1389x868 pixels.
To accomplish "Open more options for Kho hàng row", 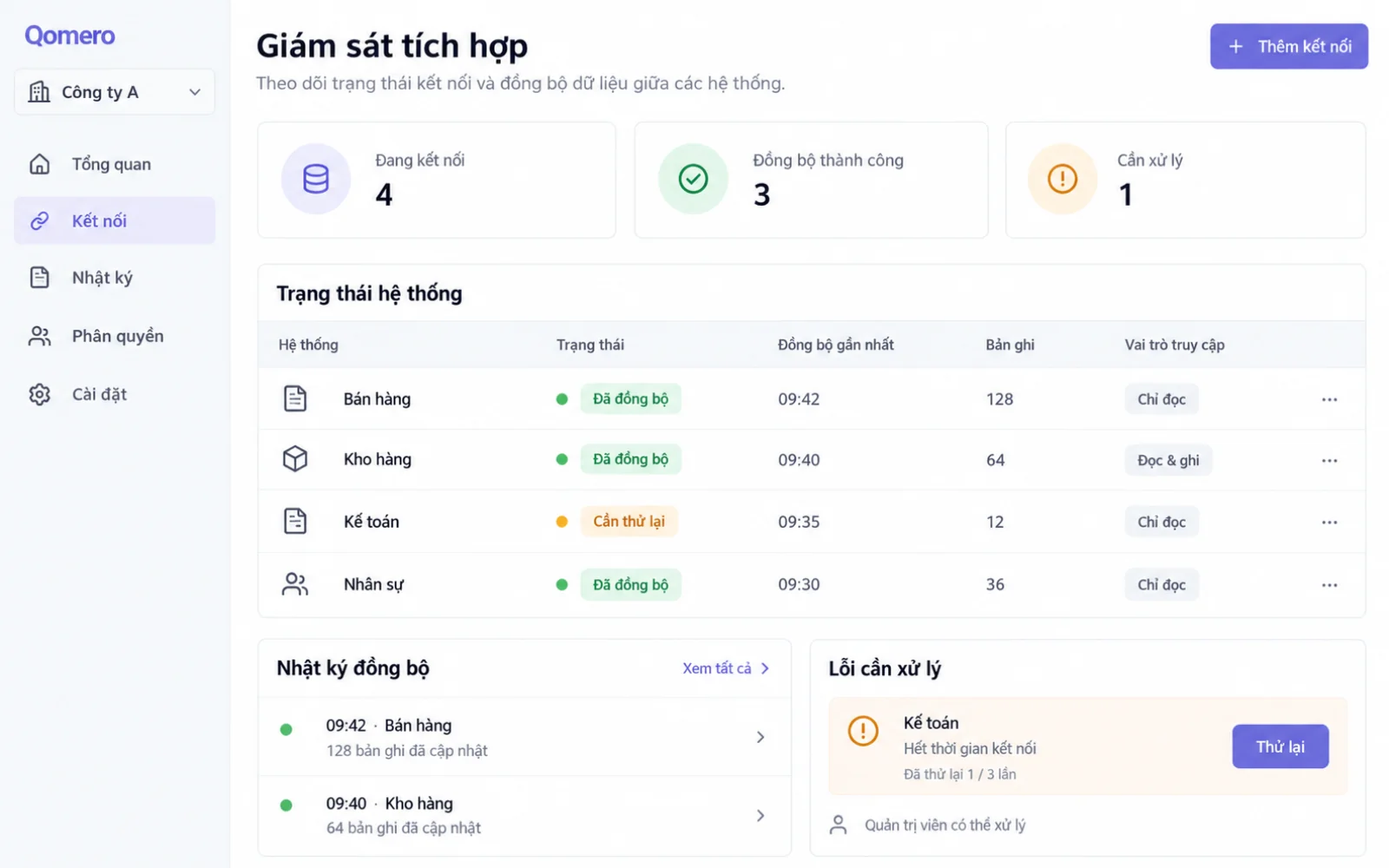I will point(1329,460).
